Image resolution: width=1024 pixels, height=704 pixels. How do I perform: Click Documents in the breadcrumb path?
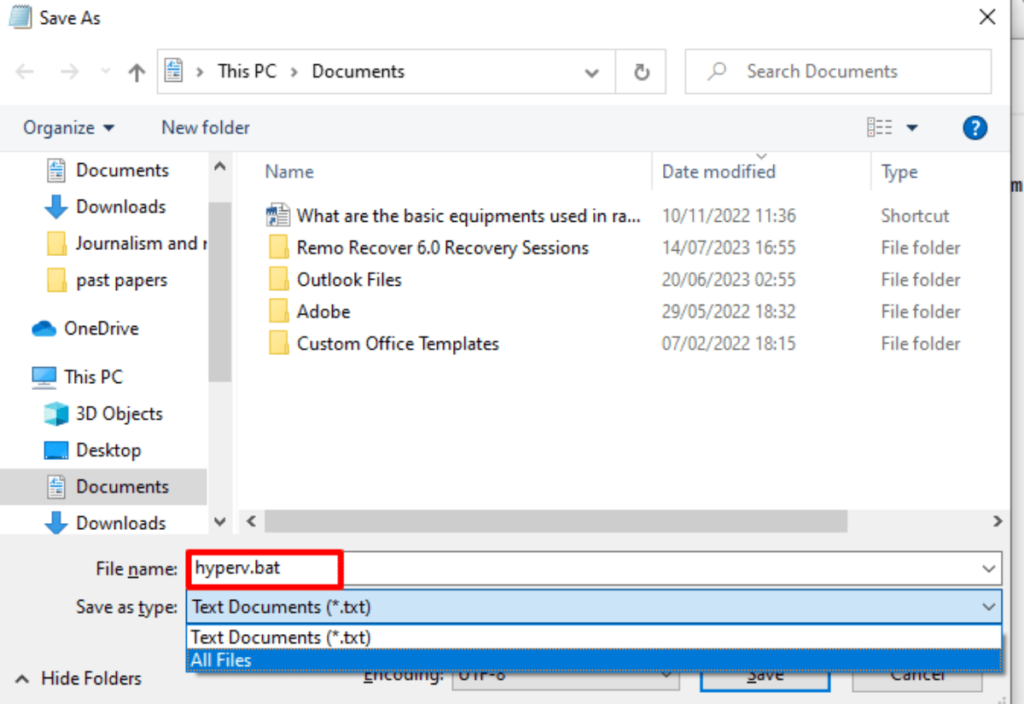click(357, 71)
